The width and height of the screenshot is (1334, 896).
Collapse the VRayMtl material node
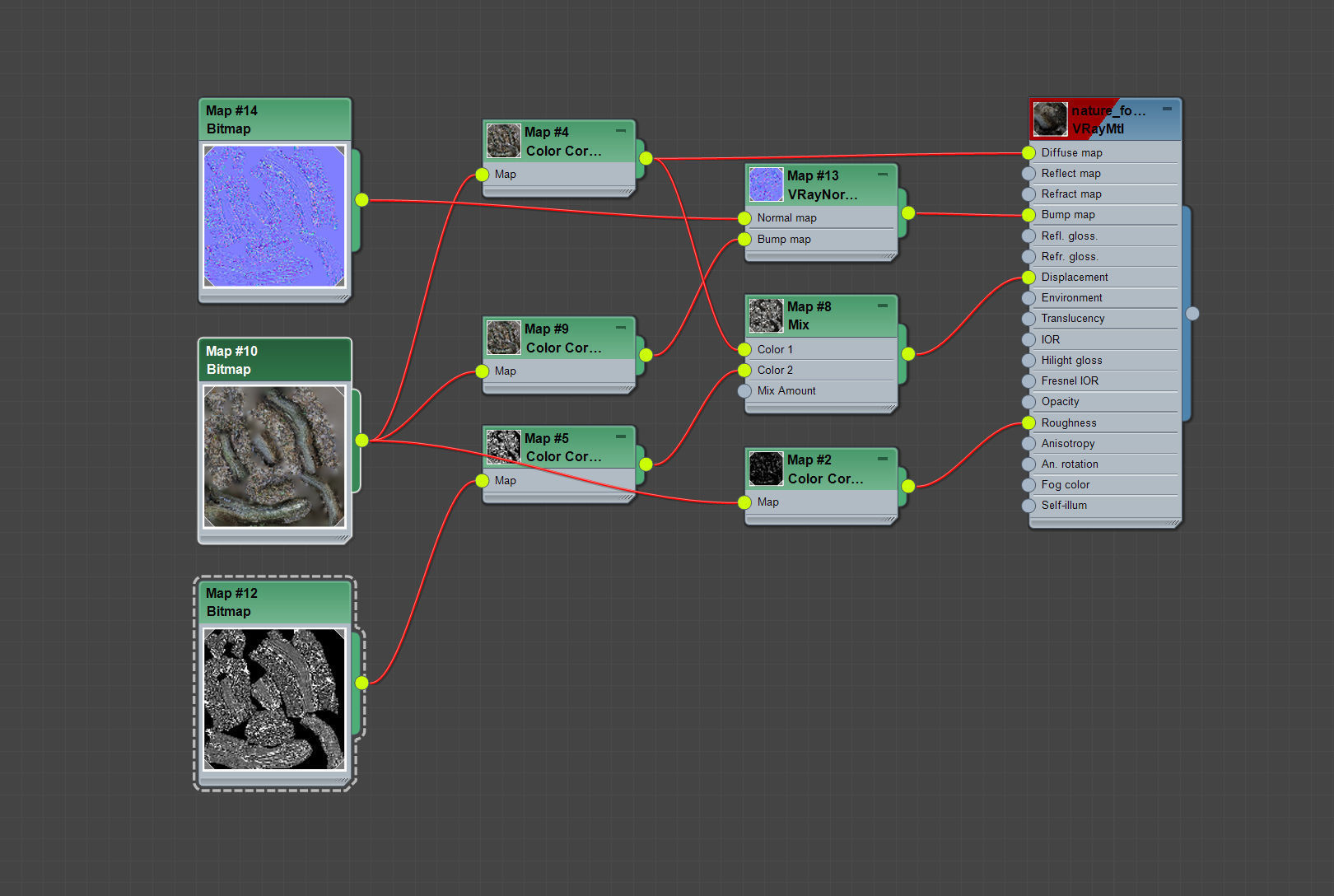pos(1167,109)
